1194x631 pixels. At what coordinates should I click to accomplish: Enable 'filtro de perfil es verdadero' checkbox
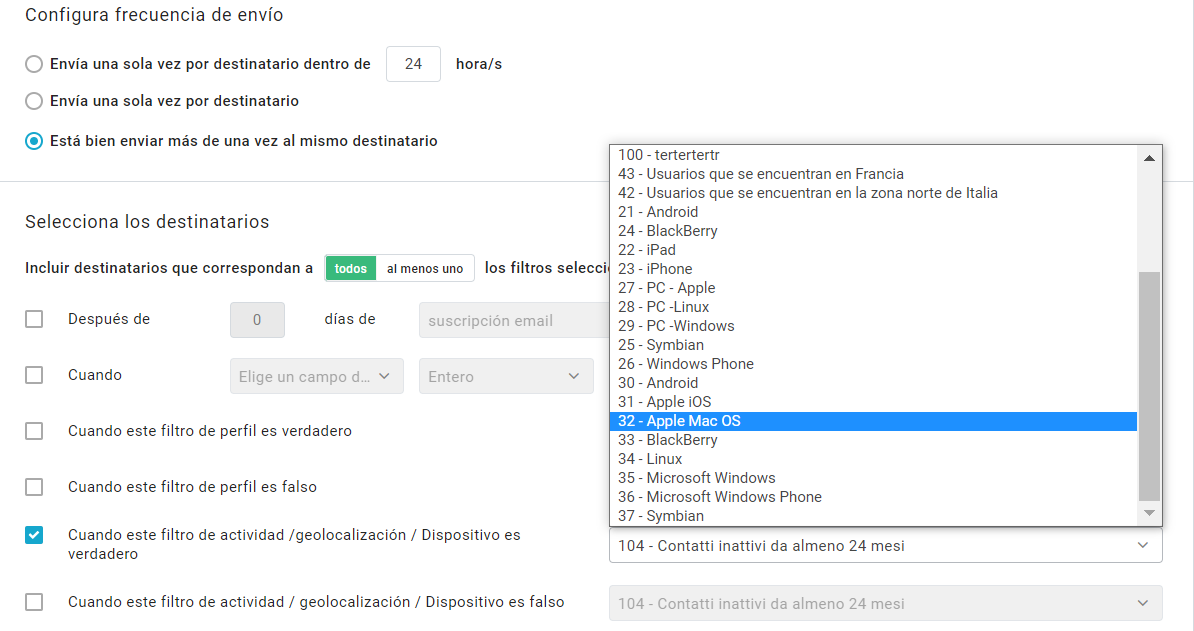click(34, 431)
